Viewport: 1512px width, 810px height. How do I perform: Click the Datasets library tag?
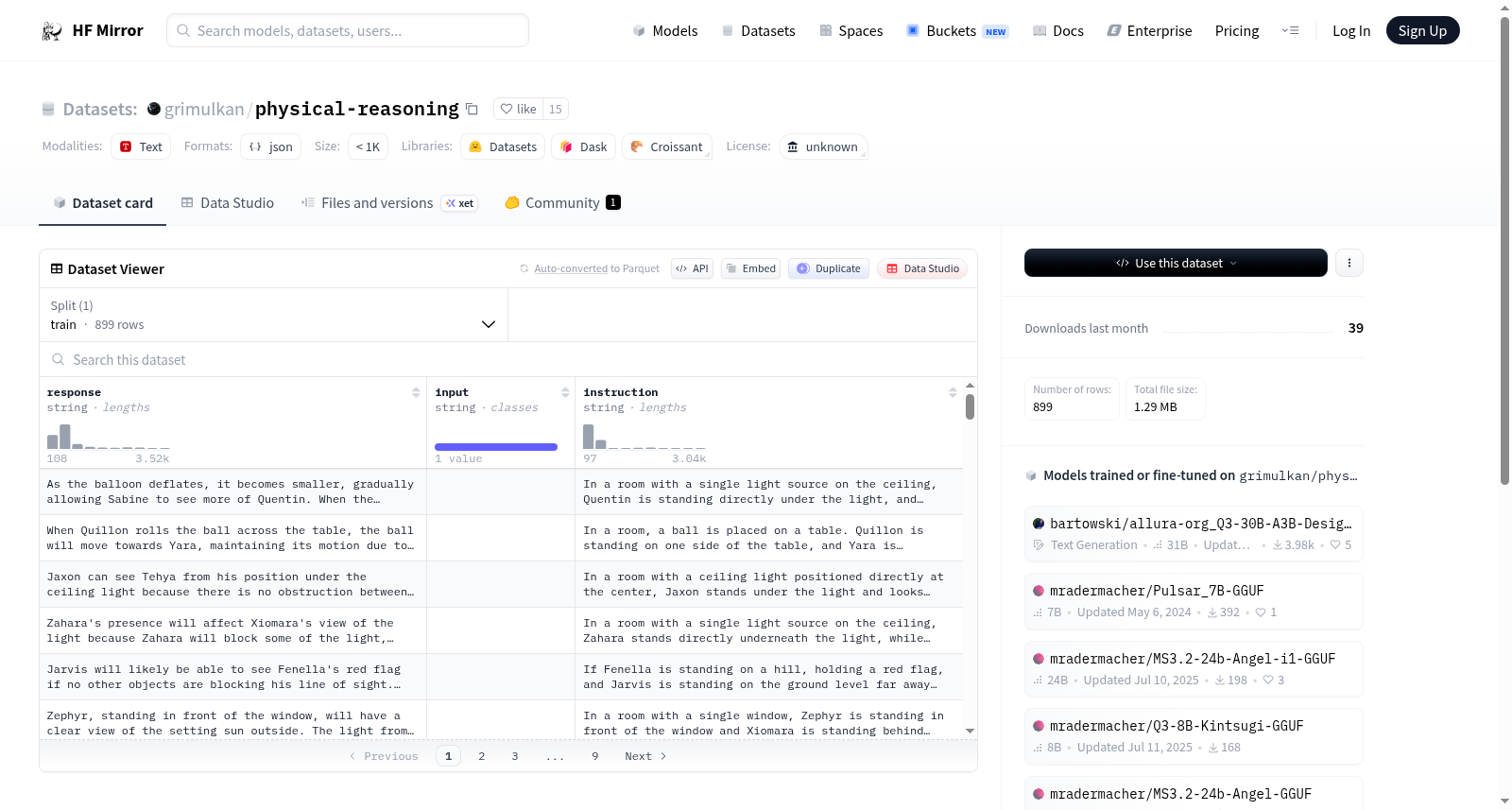pos(503,146)
